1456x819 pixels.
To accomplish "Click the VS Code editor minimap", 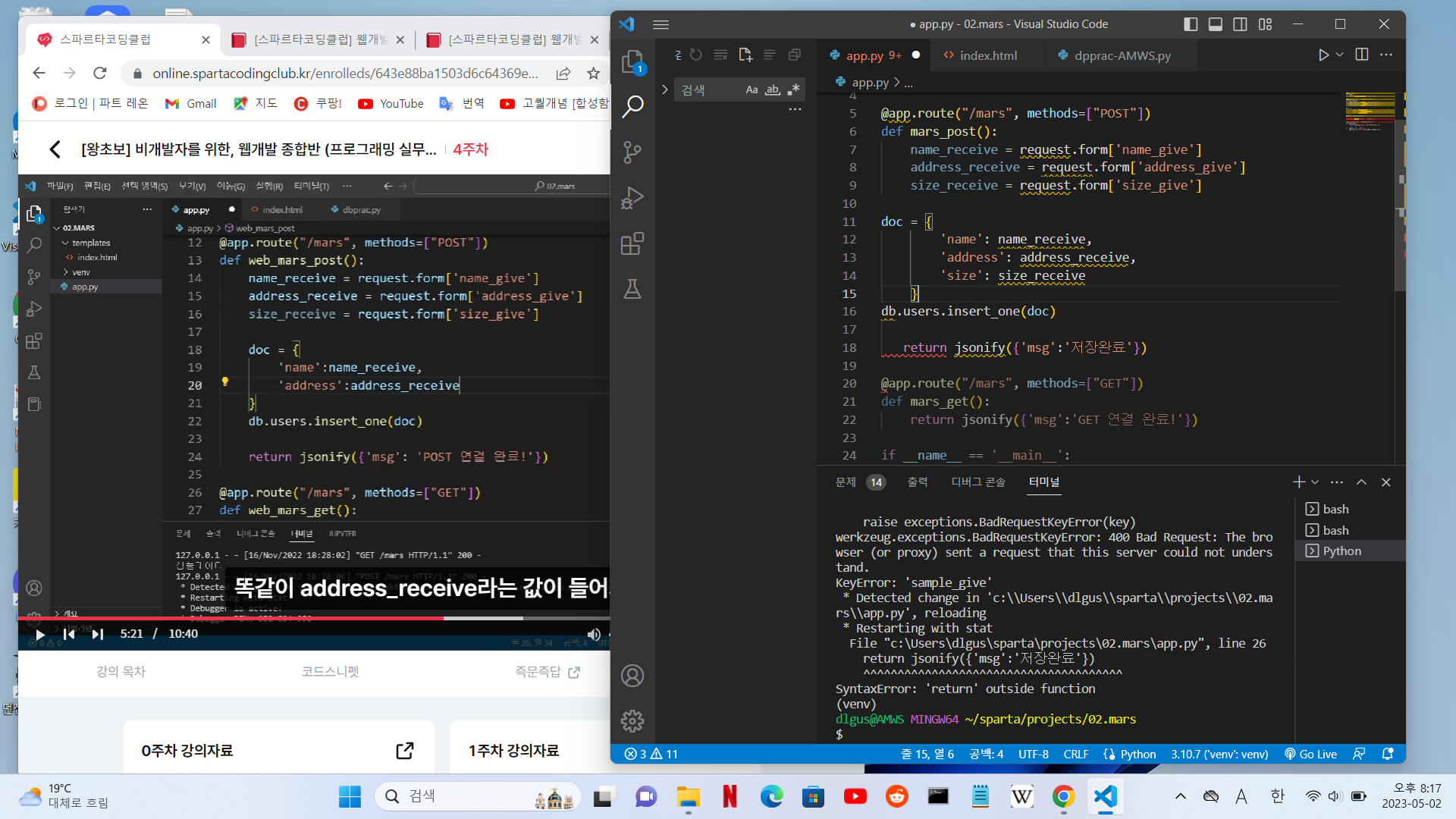I will [1370, 112].
